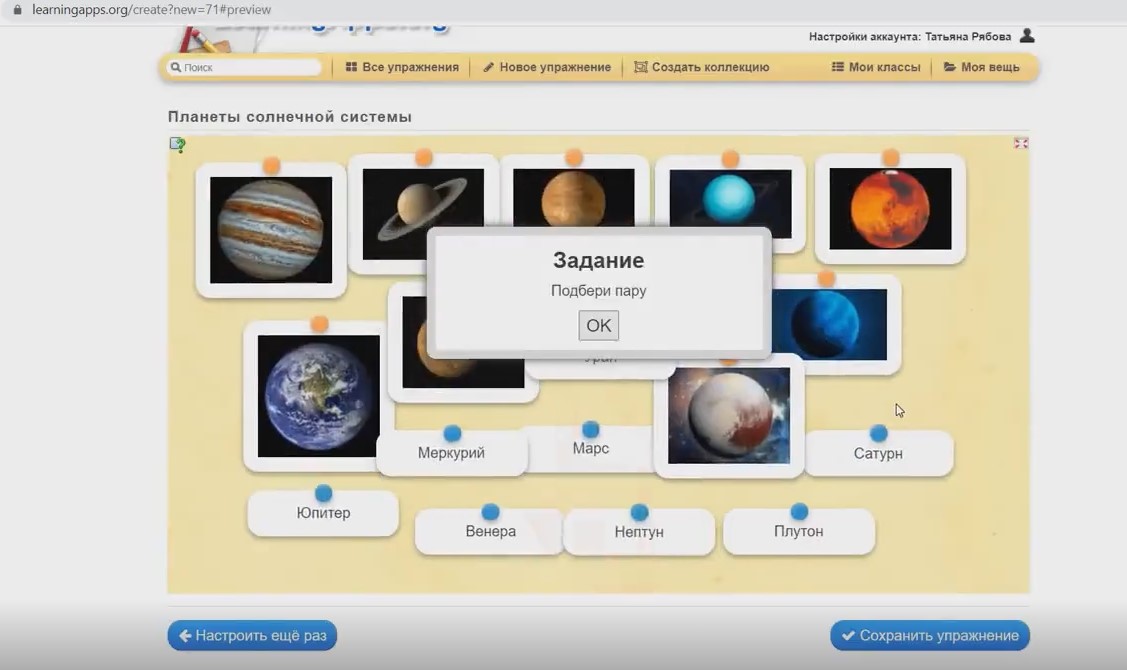
Task: Select Создать коллекцию in the navigation bar
Action: point(702,67)
